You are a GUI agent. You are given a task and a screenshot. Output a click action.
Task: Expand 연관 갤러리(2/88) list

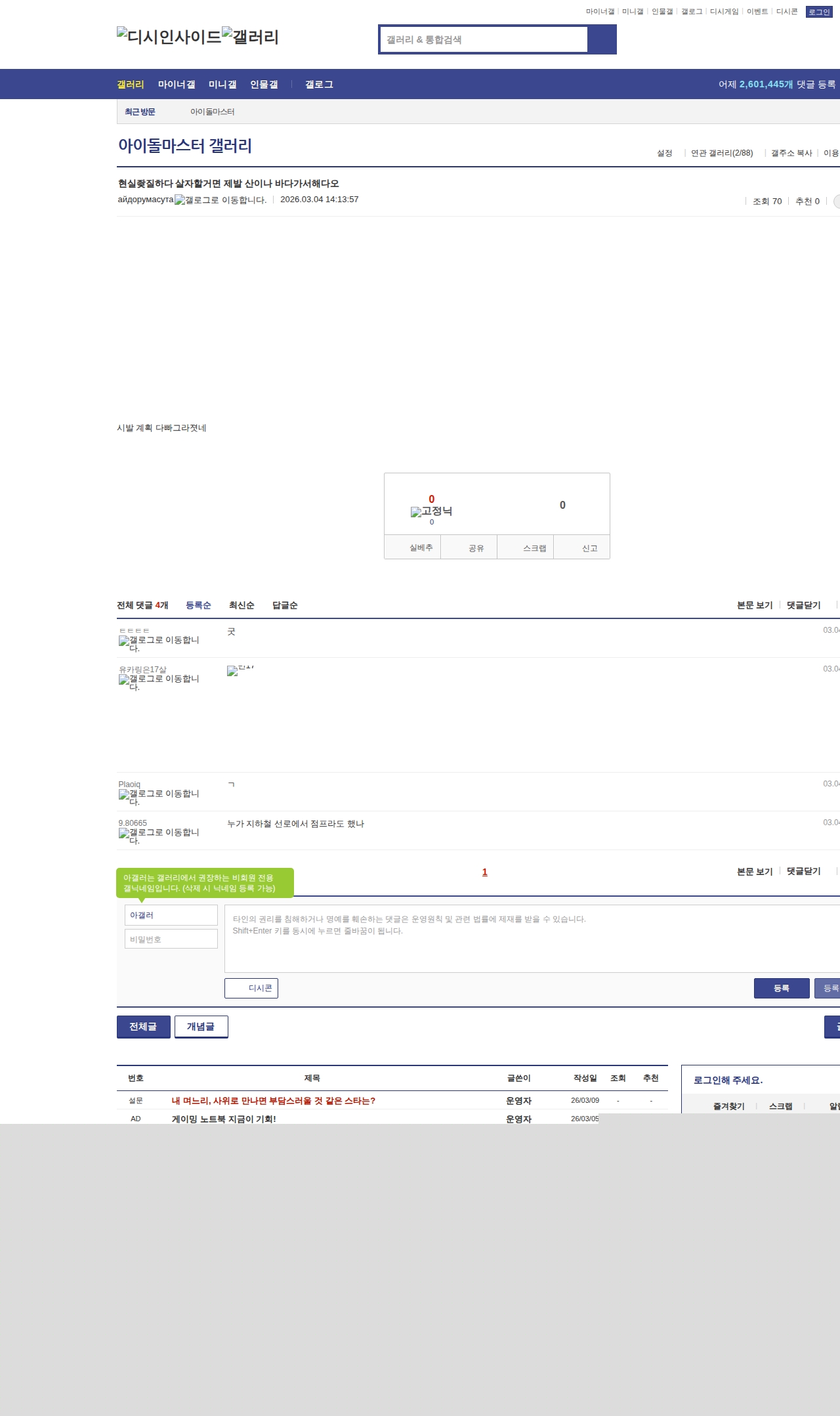[722, 153]
